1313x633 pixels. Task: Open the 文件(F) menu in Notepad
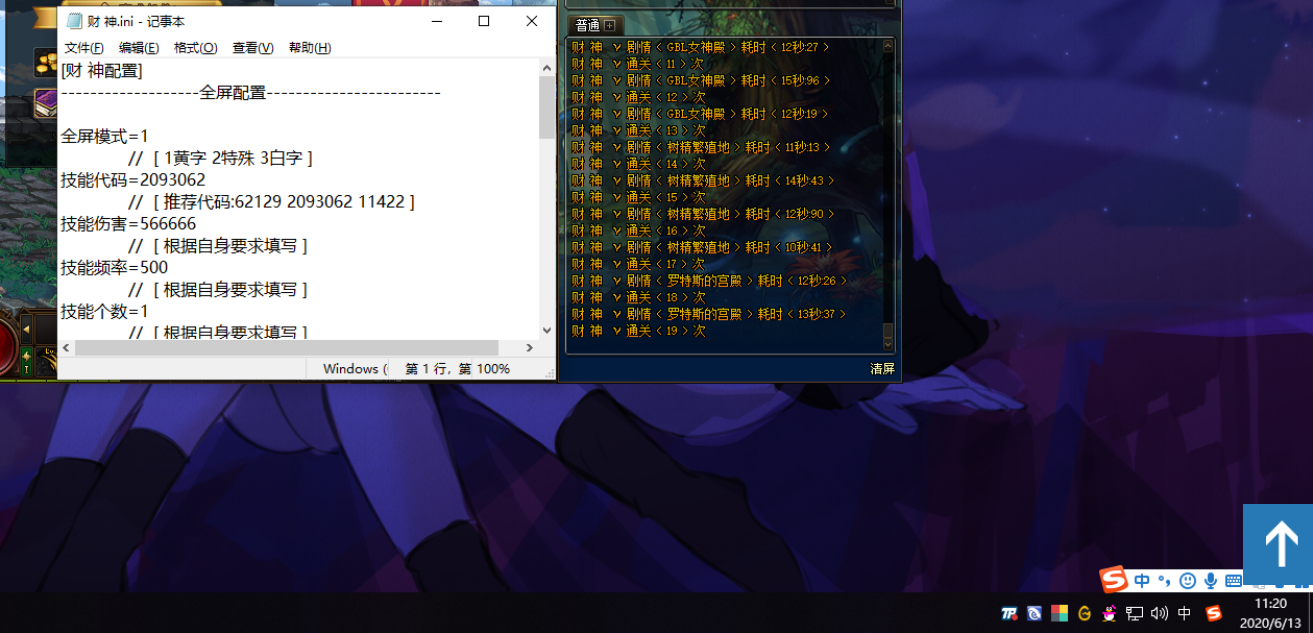[x=84, y=48]
